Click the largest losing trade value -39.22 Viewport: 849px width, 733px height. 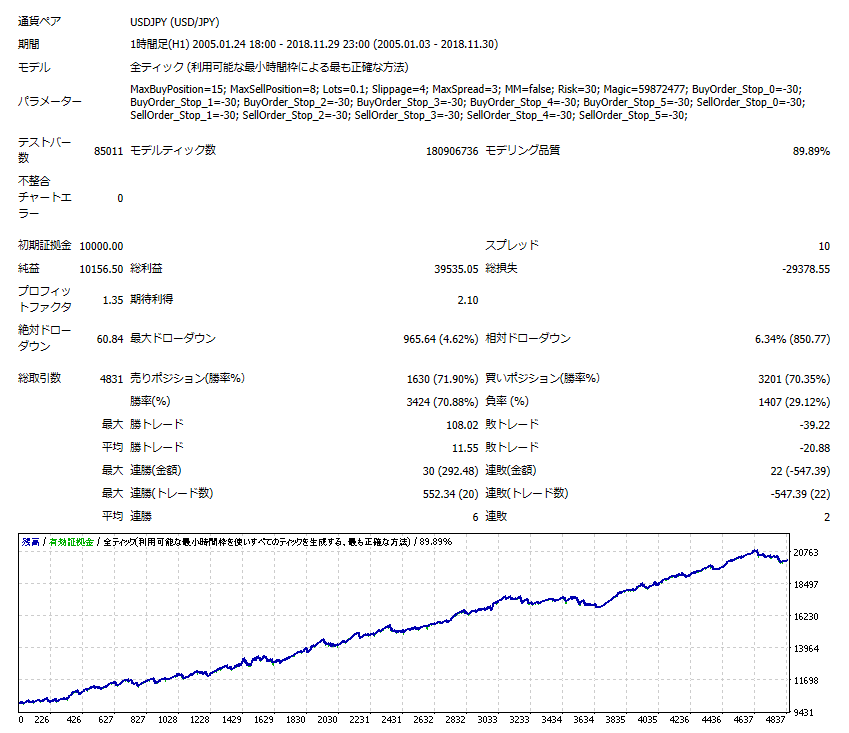click(815, 425)
